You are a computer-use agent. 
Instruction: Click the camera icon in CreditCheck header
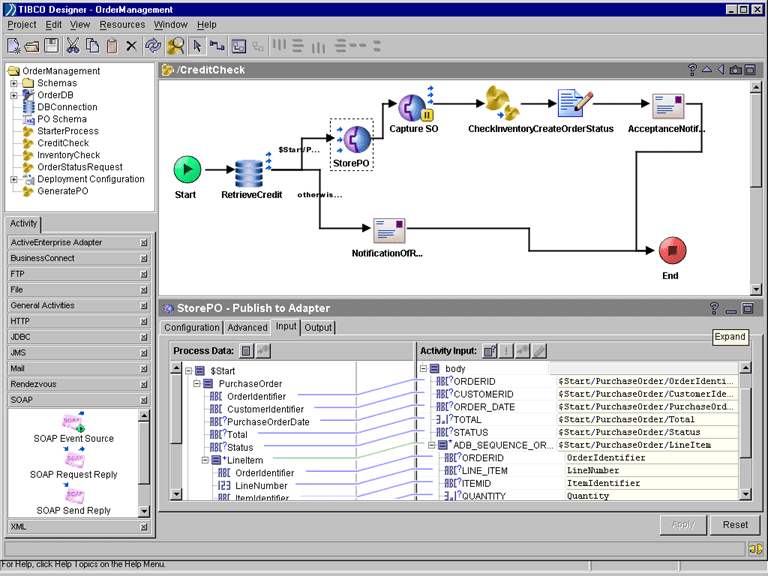tap(735, 70)
